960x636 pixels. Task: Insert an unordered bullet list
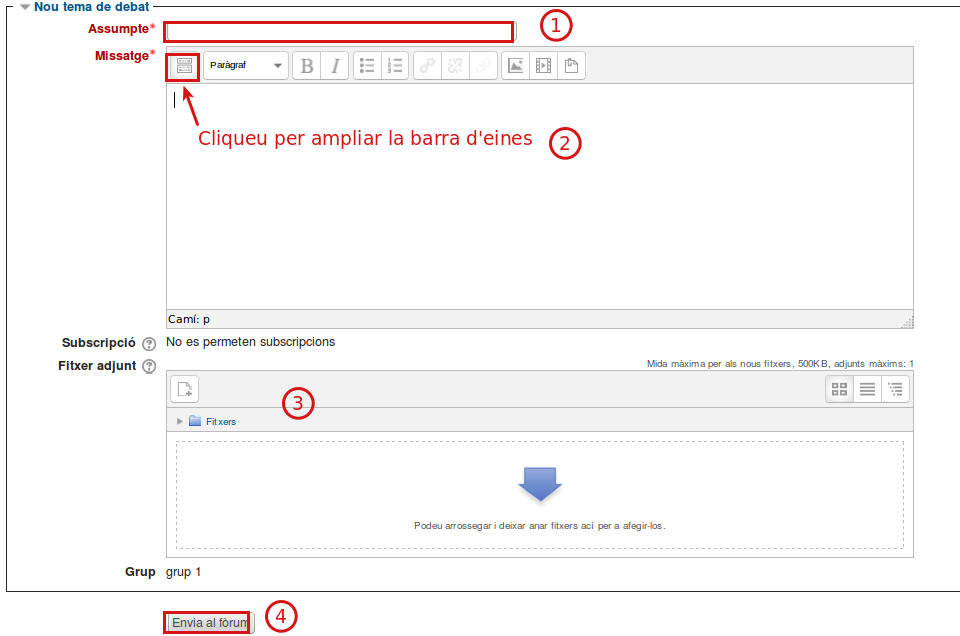(367, 66)
